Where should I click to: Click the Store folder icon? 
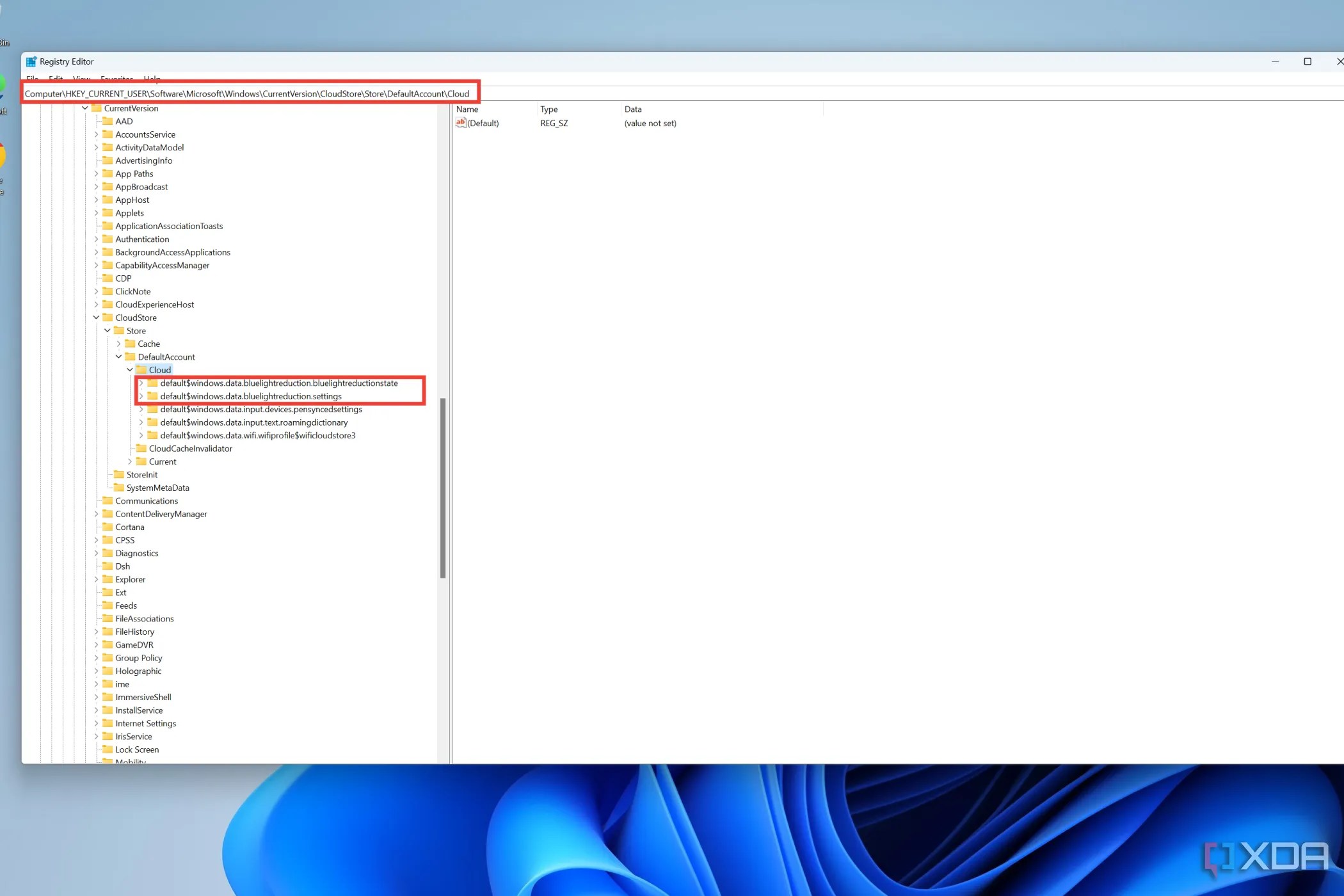pos(118,330)
